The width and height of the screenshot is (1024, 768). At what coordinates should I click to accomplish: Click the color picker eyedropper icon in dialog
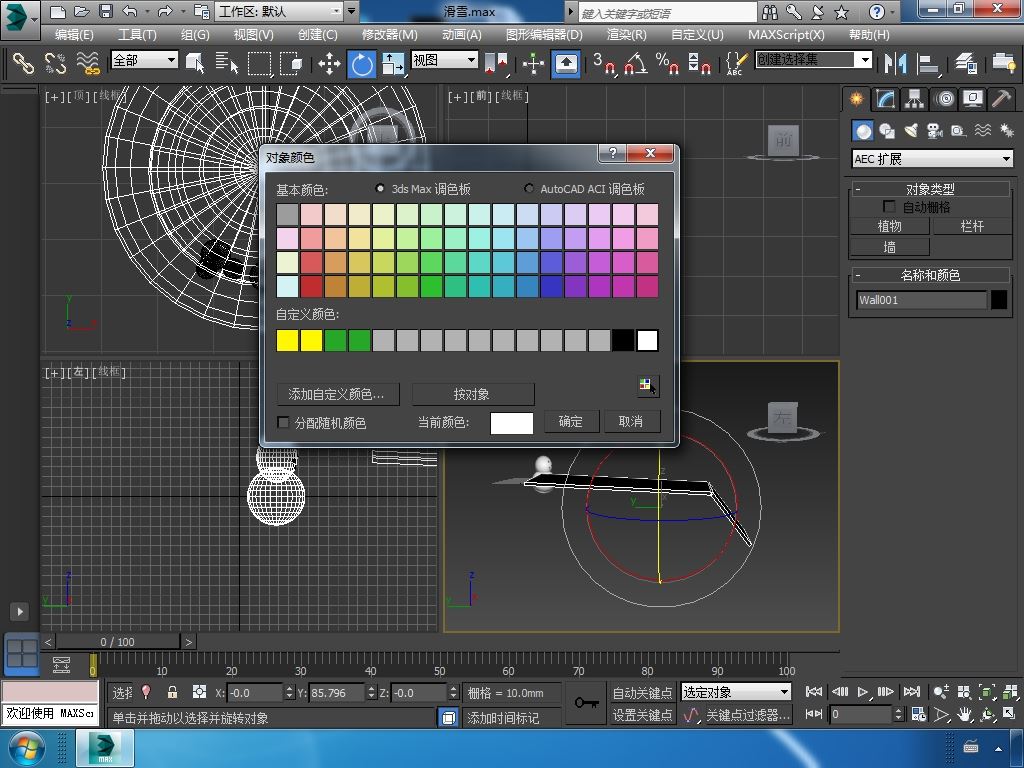pos(648,385)
